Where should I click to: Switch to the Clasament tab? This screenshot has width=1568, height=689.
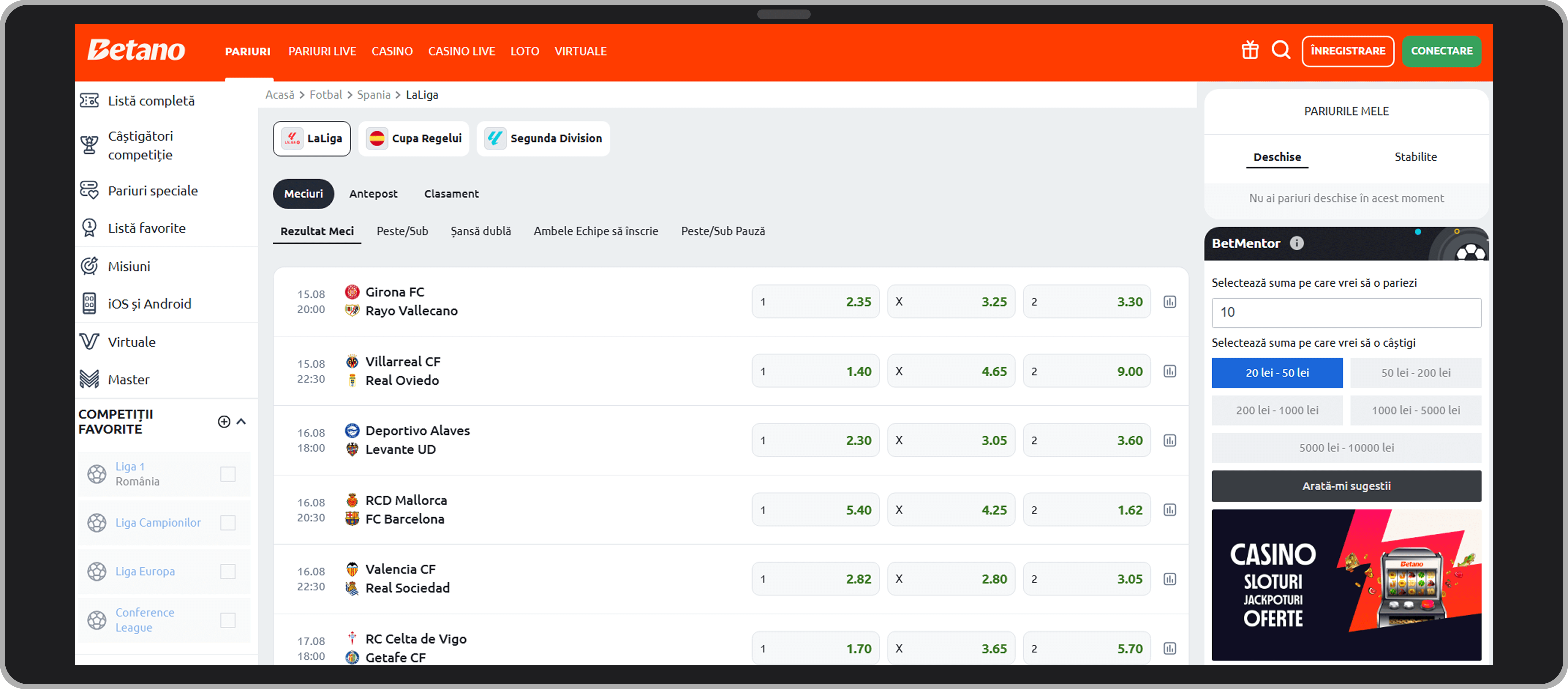(451, 194)
